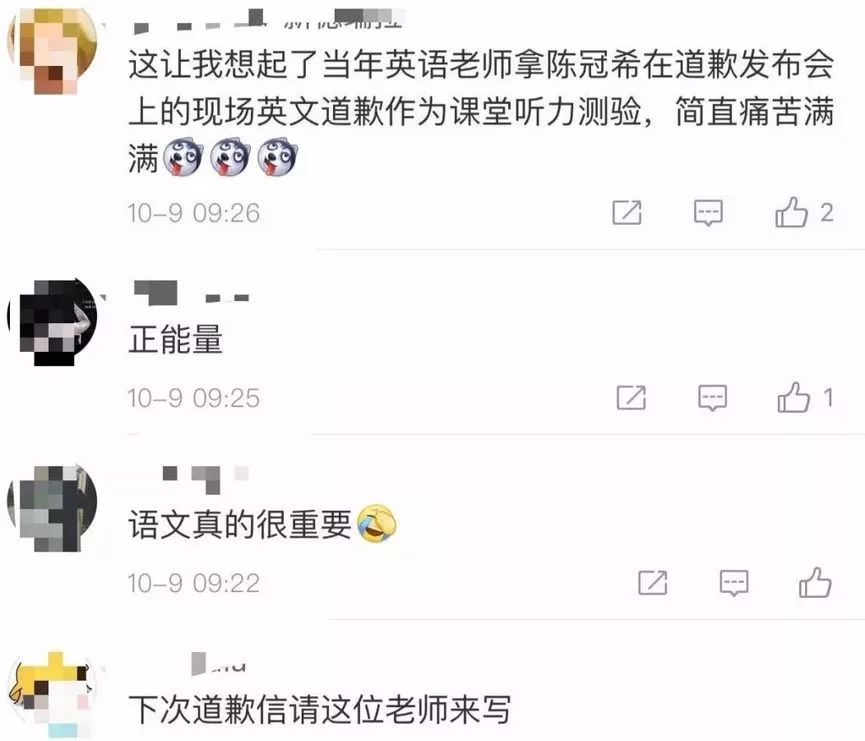This screenshot has height=741, width=865.
Task: Like the comment showing 2 likes
Action: pyautogui.click(x=791, y=212)
